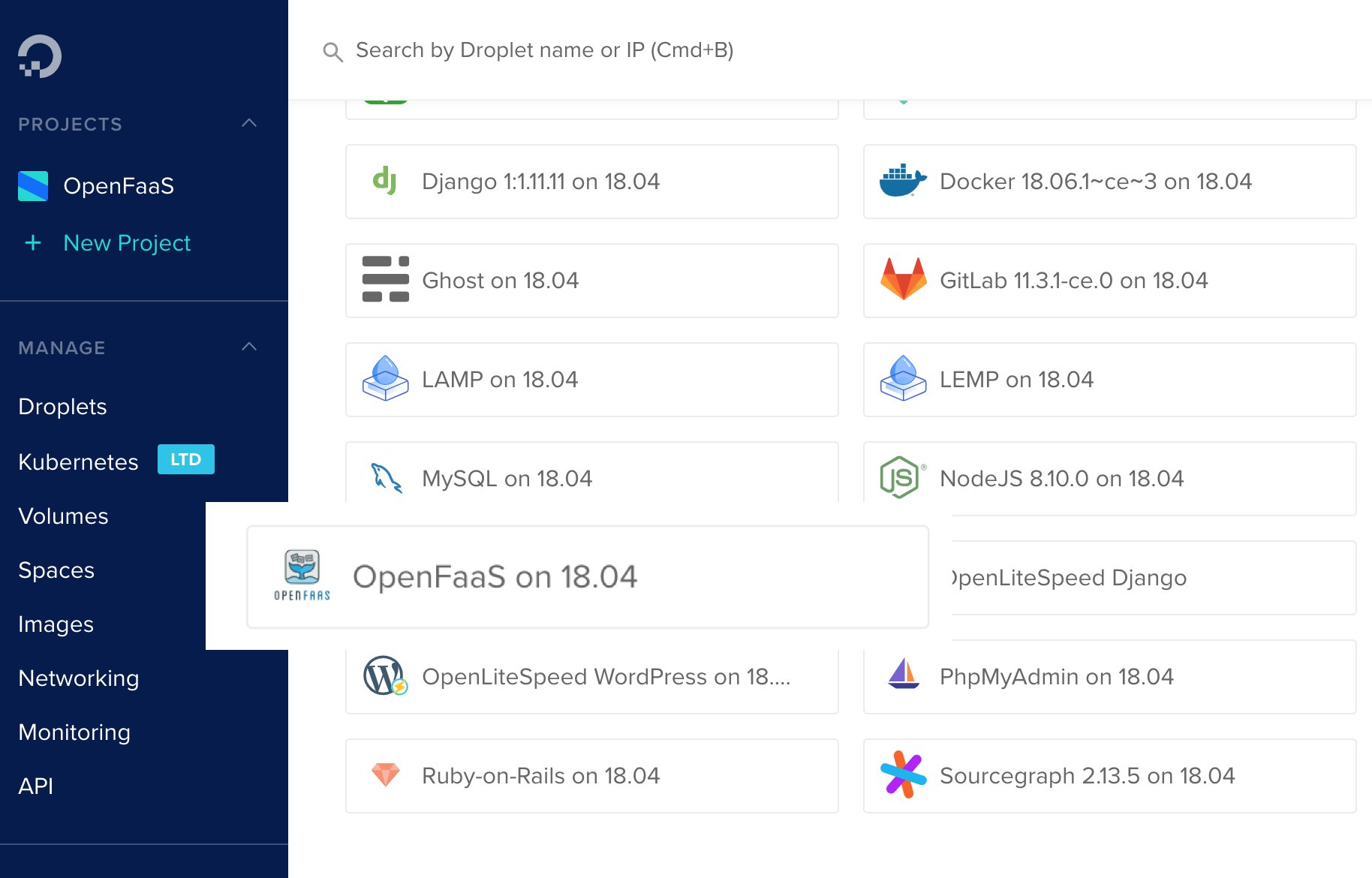Open Monitoring in sidebar
1372x878 pixels.
click(x=74, y=732)
